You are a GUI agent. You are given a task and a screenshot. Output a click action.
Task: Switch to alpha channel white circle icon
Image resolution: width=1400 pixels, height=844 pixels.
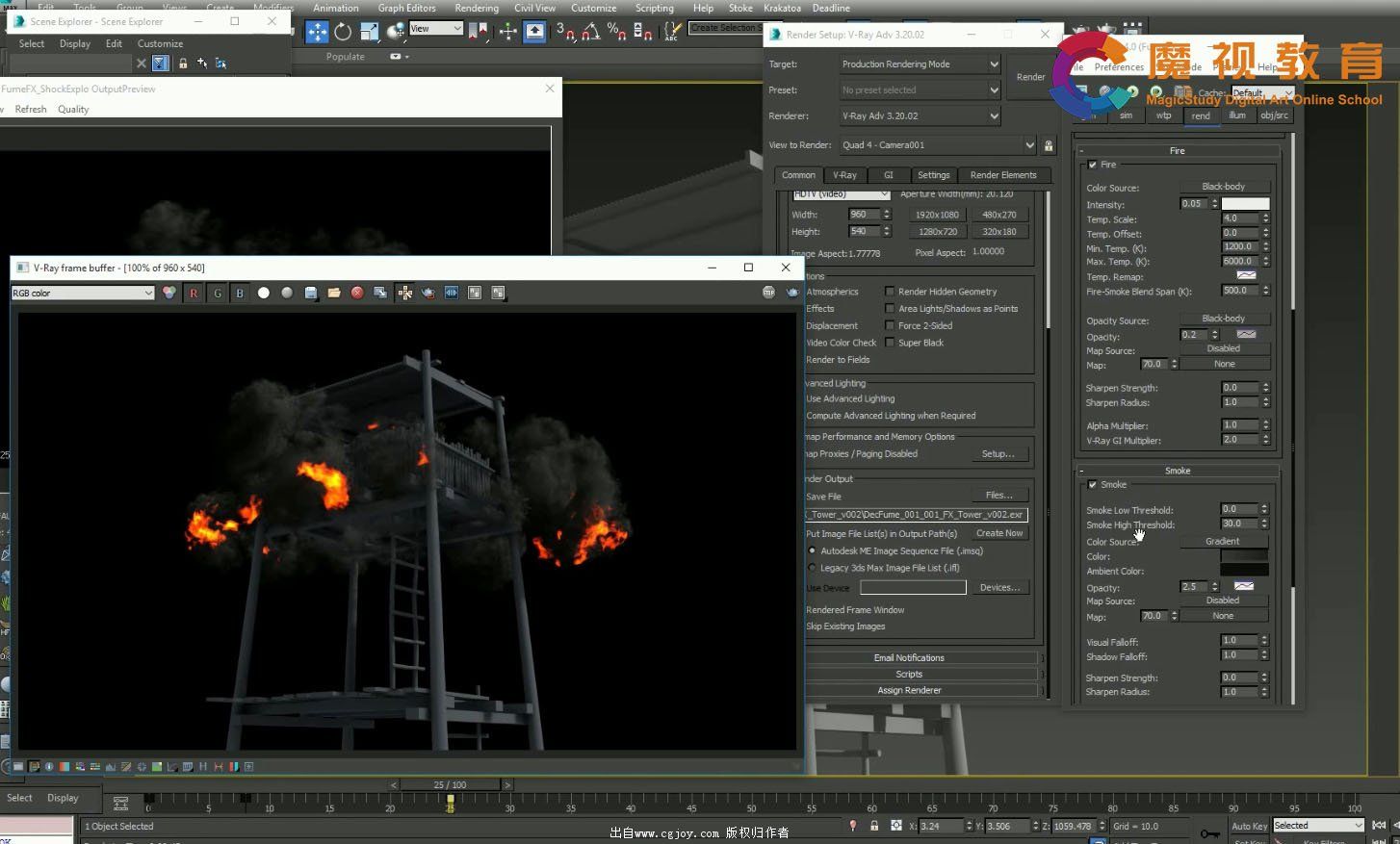click(263, 293)
